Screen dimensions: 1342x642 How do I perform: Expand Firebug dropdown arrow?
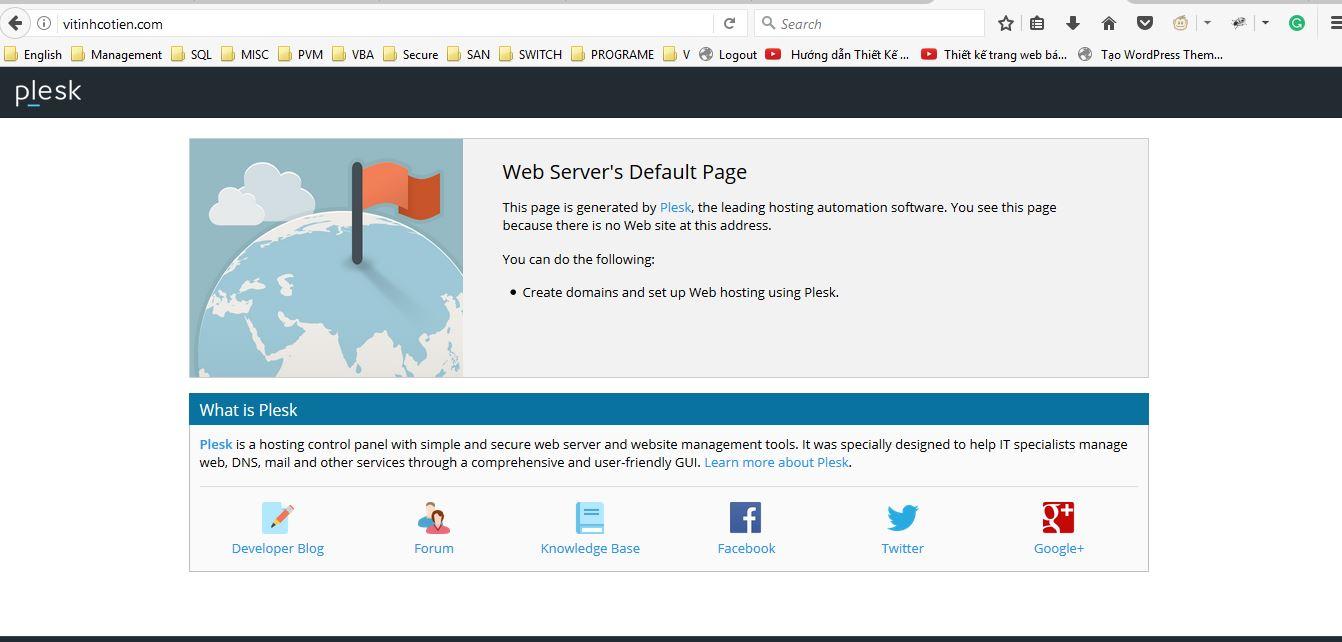1265,23
